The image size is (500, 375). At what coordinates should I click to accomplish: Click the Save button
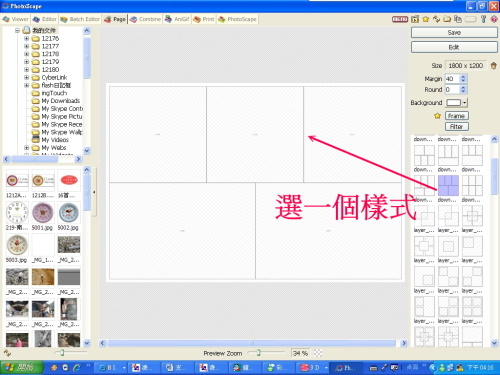[454, 32]
